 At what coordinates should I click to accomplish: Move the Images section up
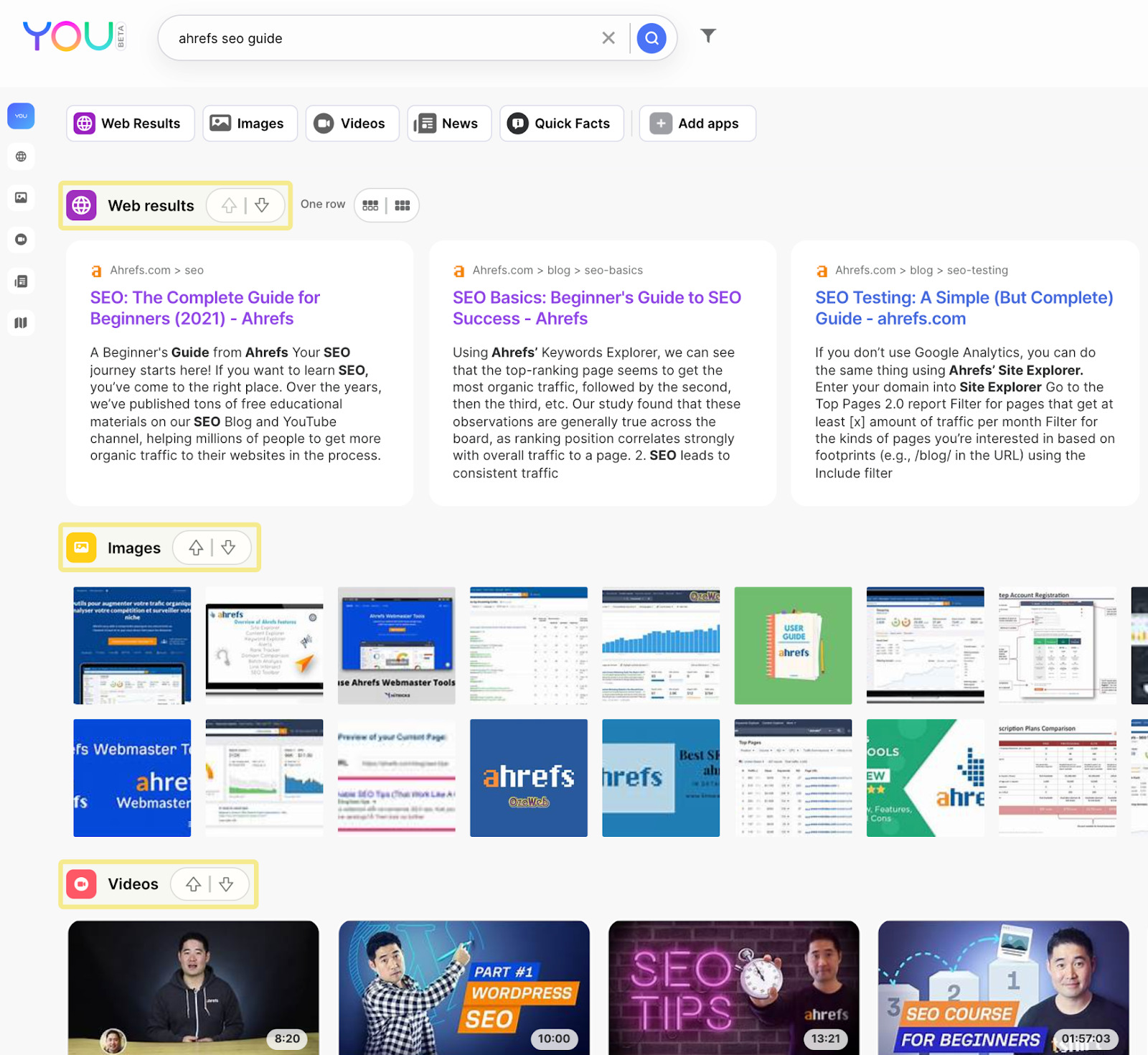(196, 548)
